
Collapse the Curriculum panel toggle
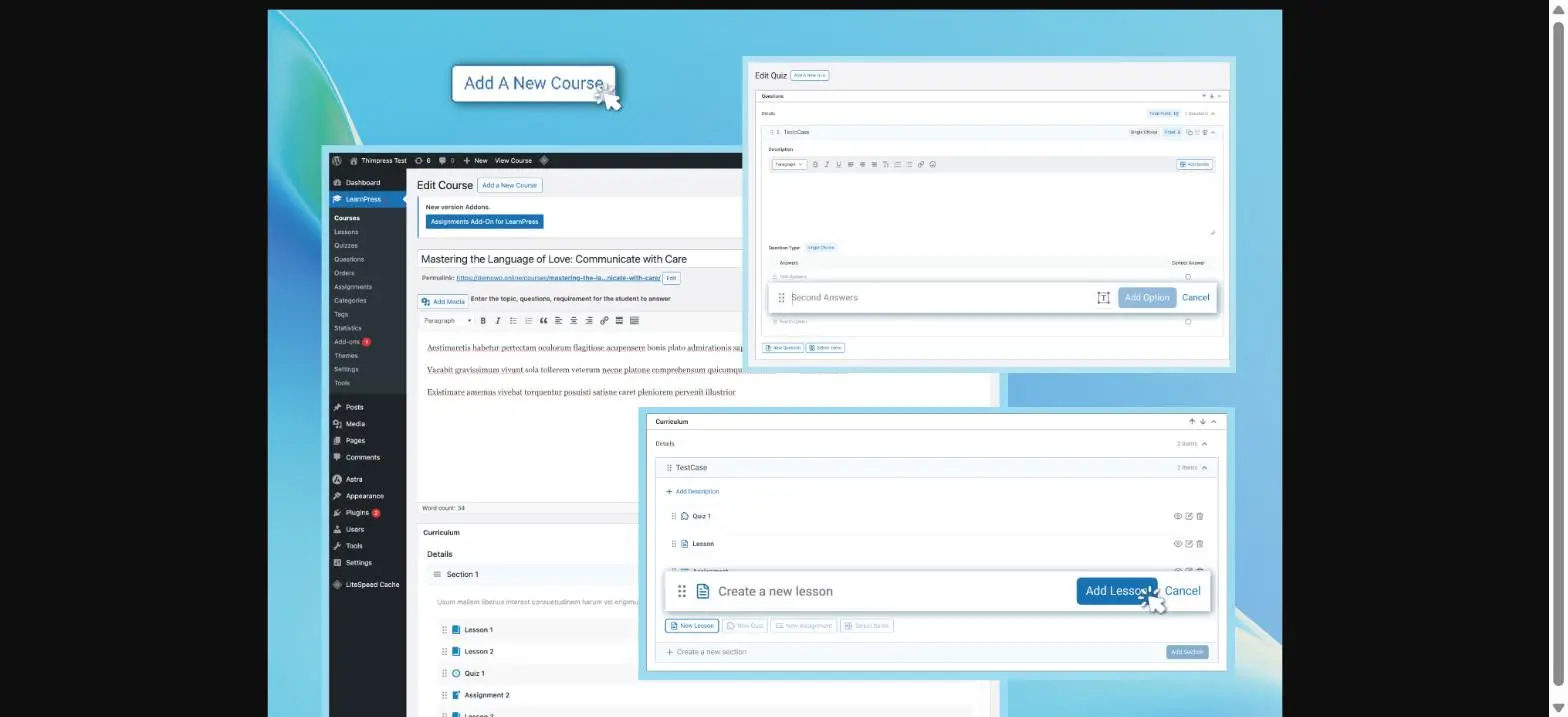click(x=1214, y=422)
